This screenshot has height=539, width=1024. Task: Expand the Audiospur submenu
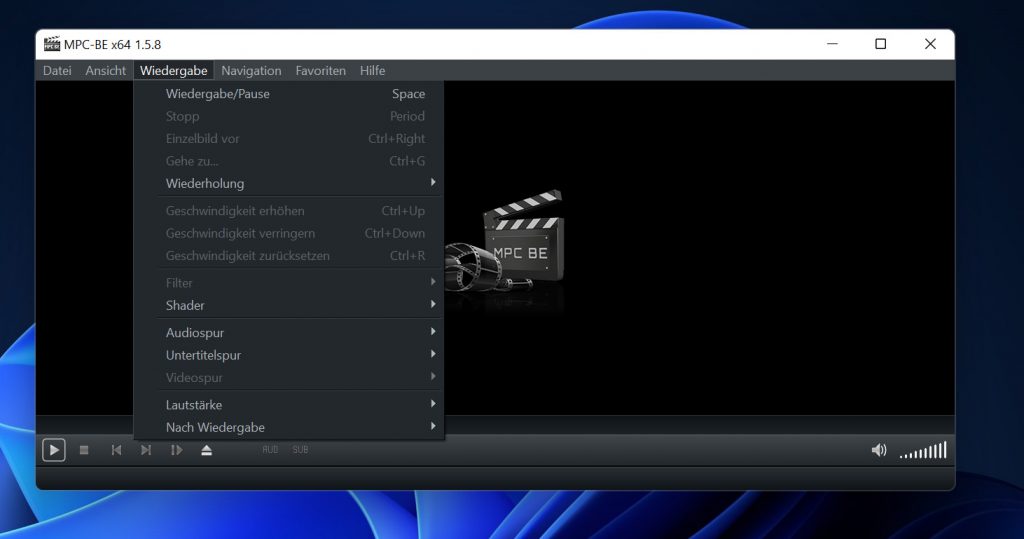pyautogui.click(x=289, y=333)
